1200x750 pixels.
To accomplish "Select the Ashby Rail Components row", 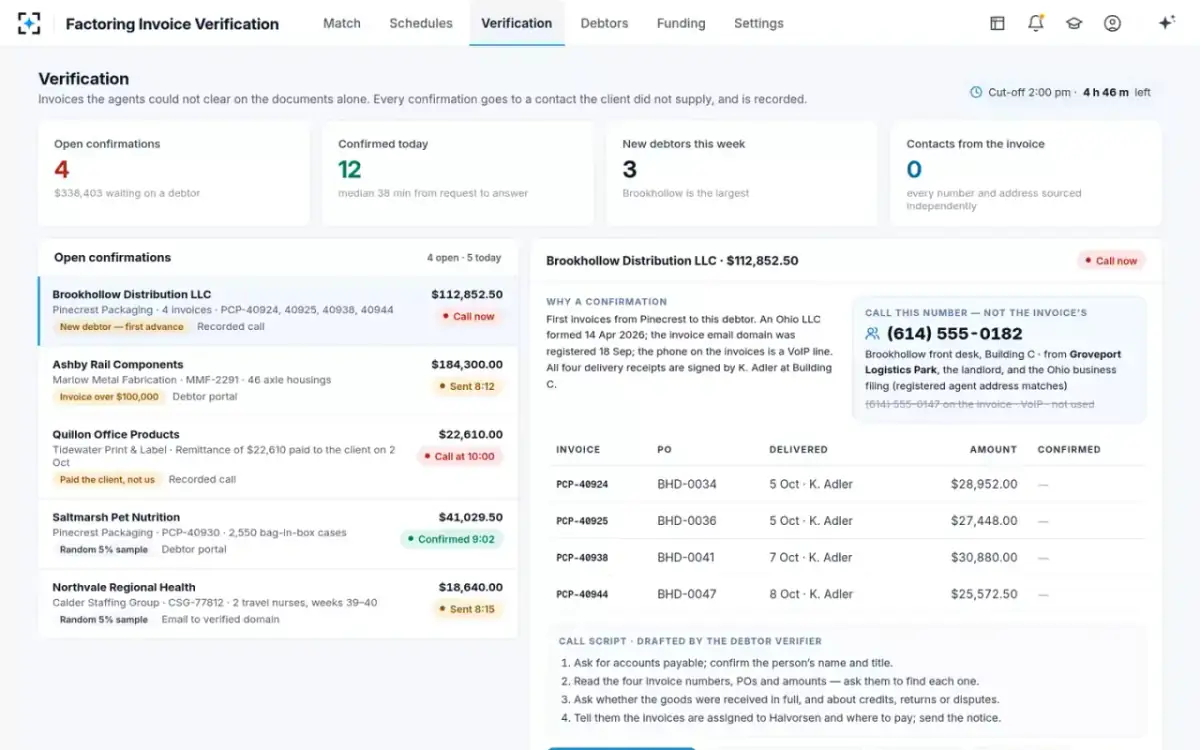I will click(x=278, y=381).
